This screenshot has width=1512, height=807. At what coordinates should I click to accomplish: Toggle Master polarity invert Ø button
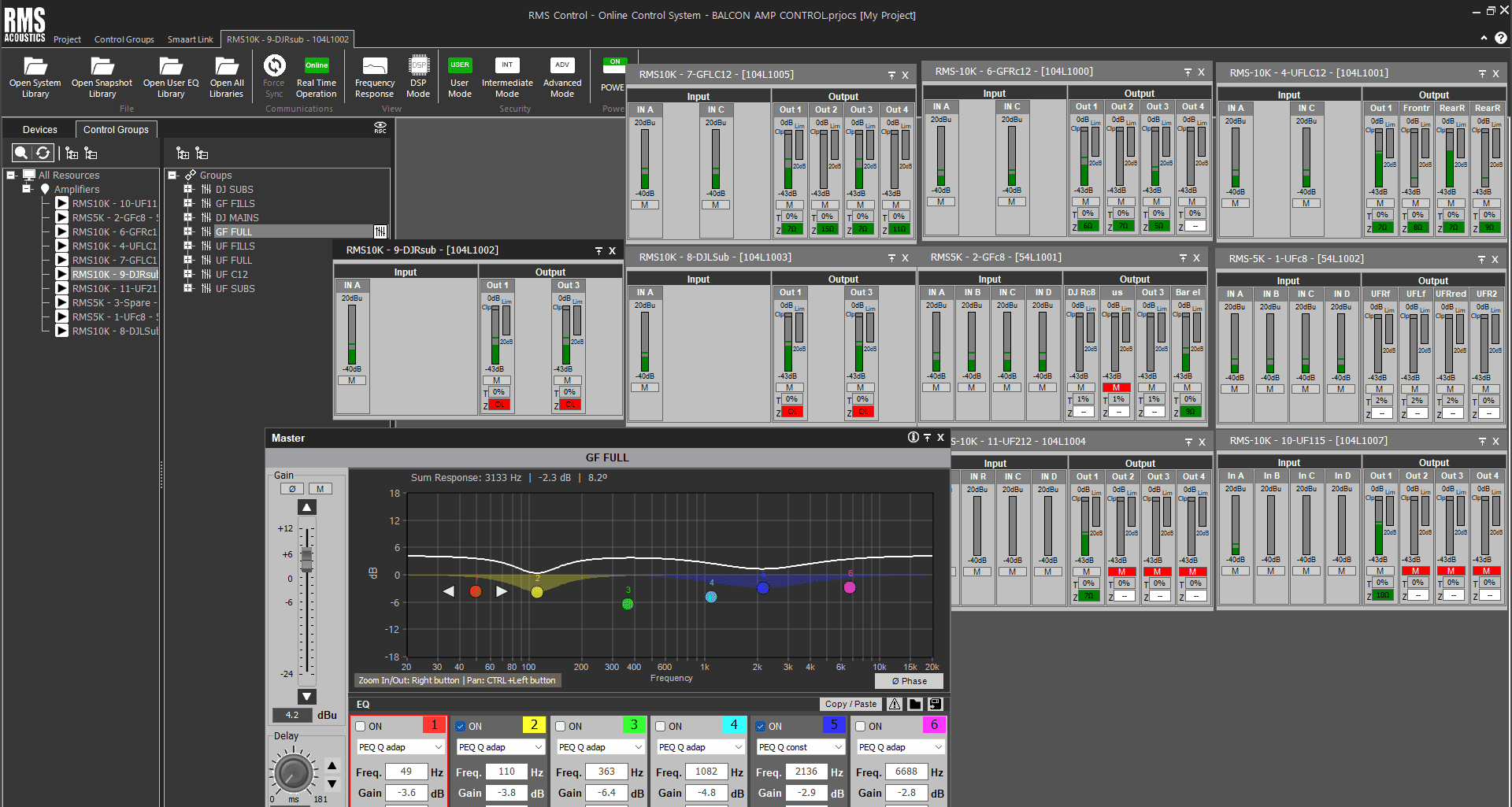pos(292,489)
